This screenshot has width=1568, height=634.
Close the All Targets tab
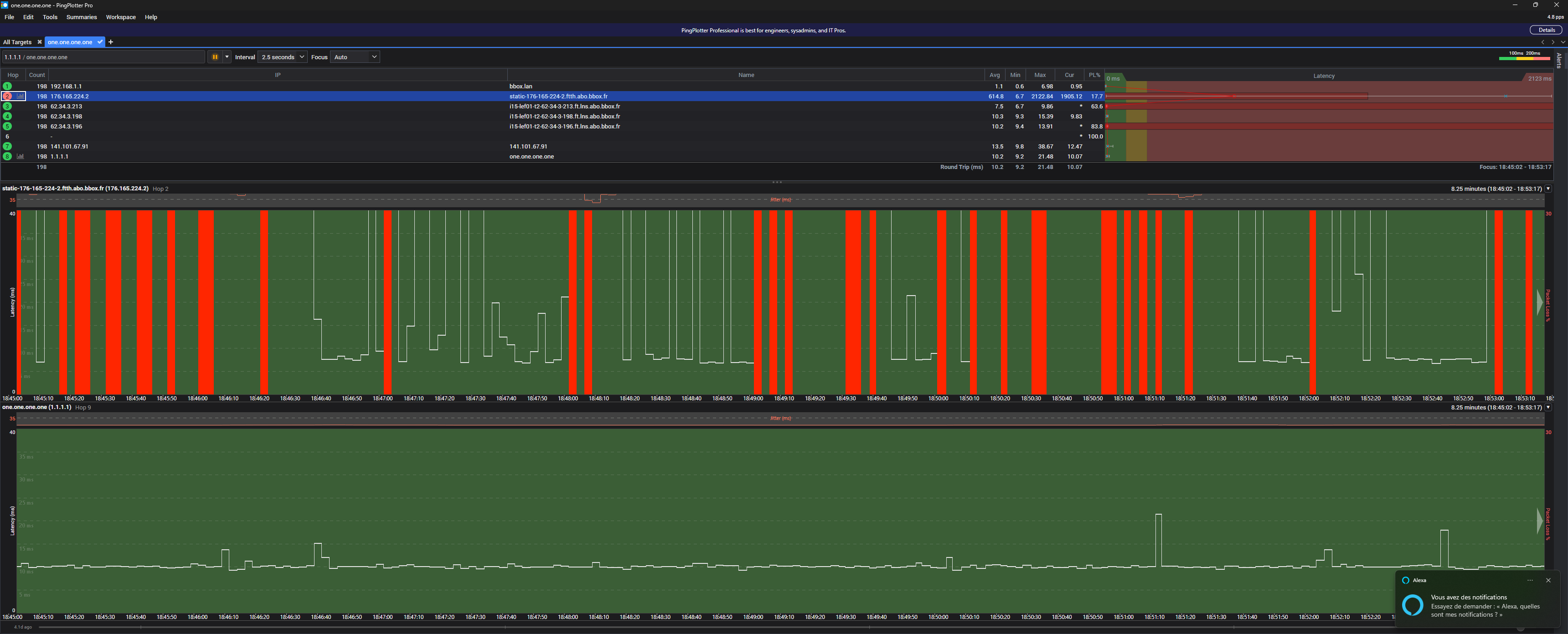coord(40,42)
